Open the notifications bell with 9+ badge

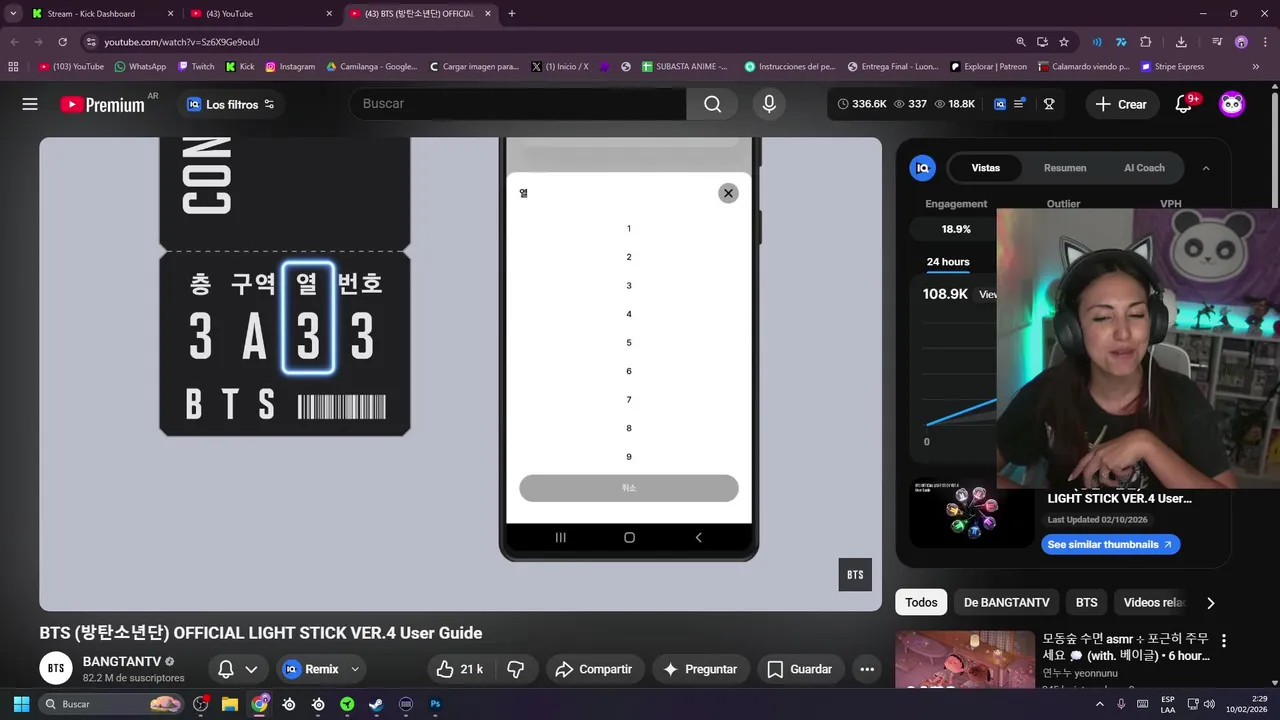pos(1185,104)
